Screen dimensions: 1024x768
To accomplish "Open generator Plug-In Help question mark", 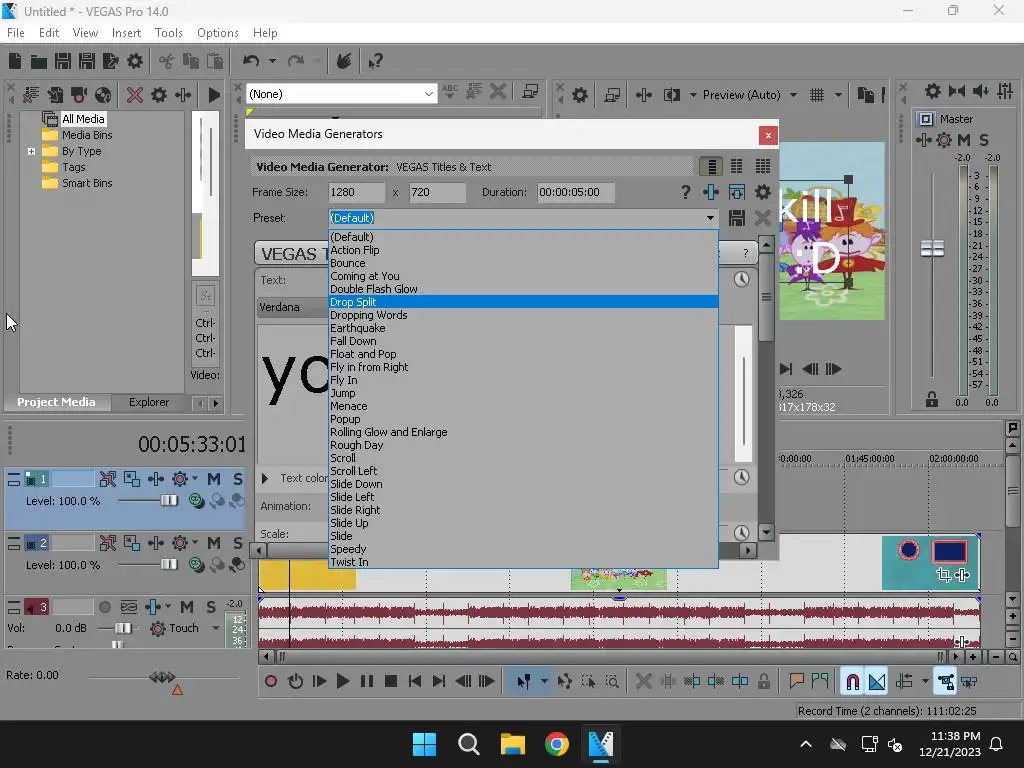I will (x=685, y=192).
